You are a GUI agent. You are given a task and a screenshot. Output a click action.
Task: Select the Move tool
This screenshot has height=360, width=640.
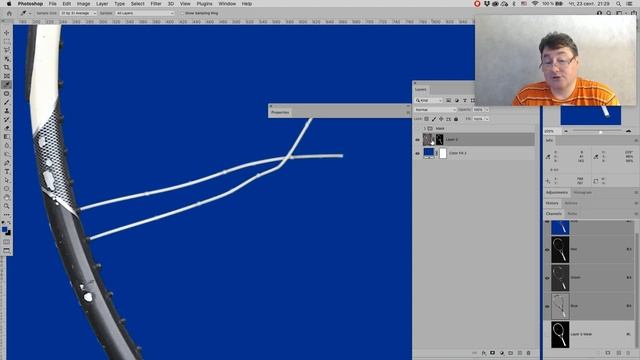(x=7, y=33)
